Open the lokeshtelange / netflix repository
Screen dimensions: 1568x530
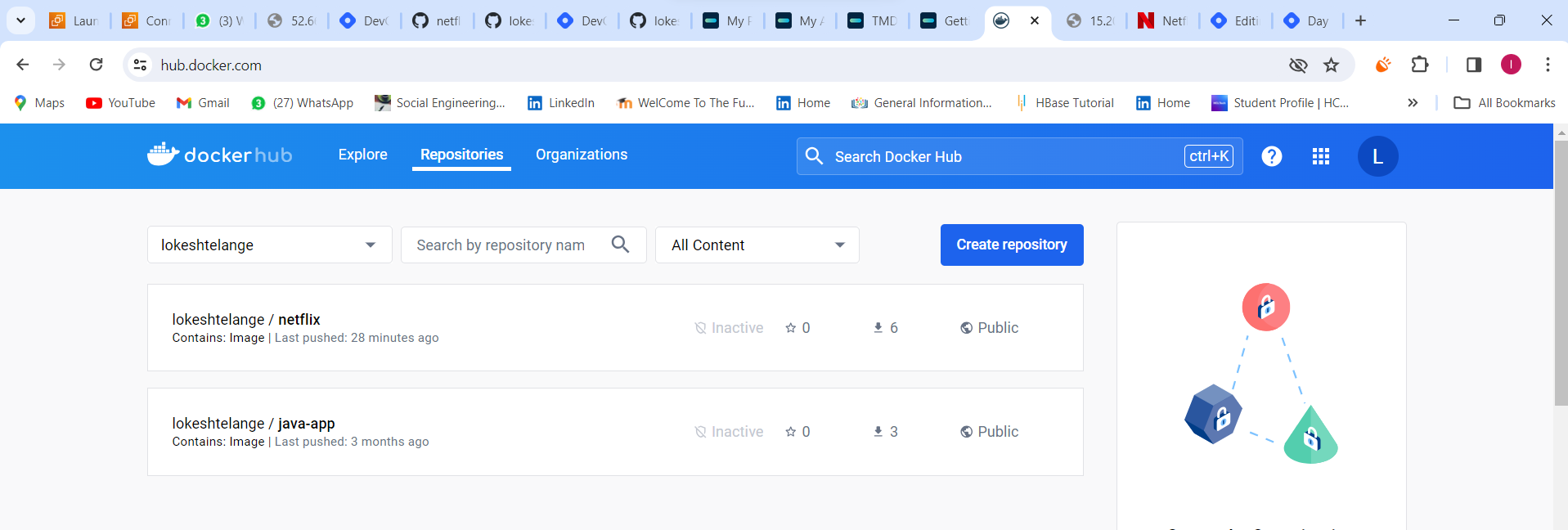(x=615, y=327)
